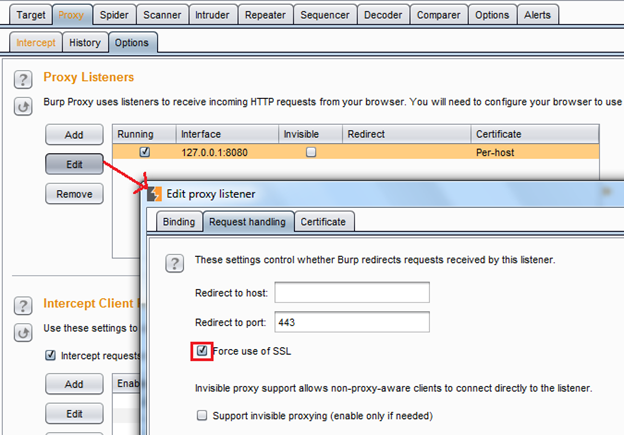Click the Burp logo in the dialog title bar
This screenshot has height=435, width=624.
click(156, 193)
